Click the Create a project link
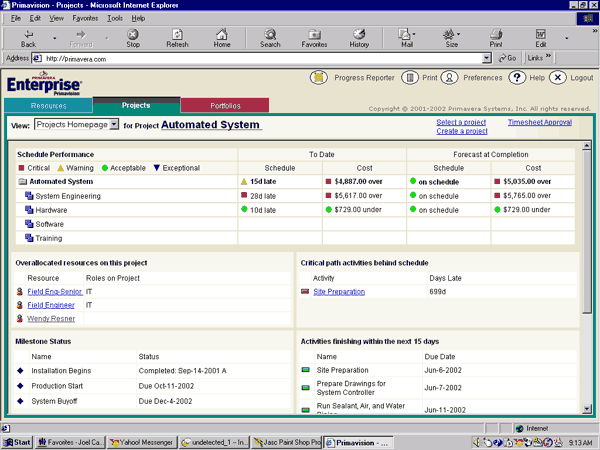Screen dimensions: 600x450 pyautogui.click(x=462, y=131)
